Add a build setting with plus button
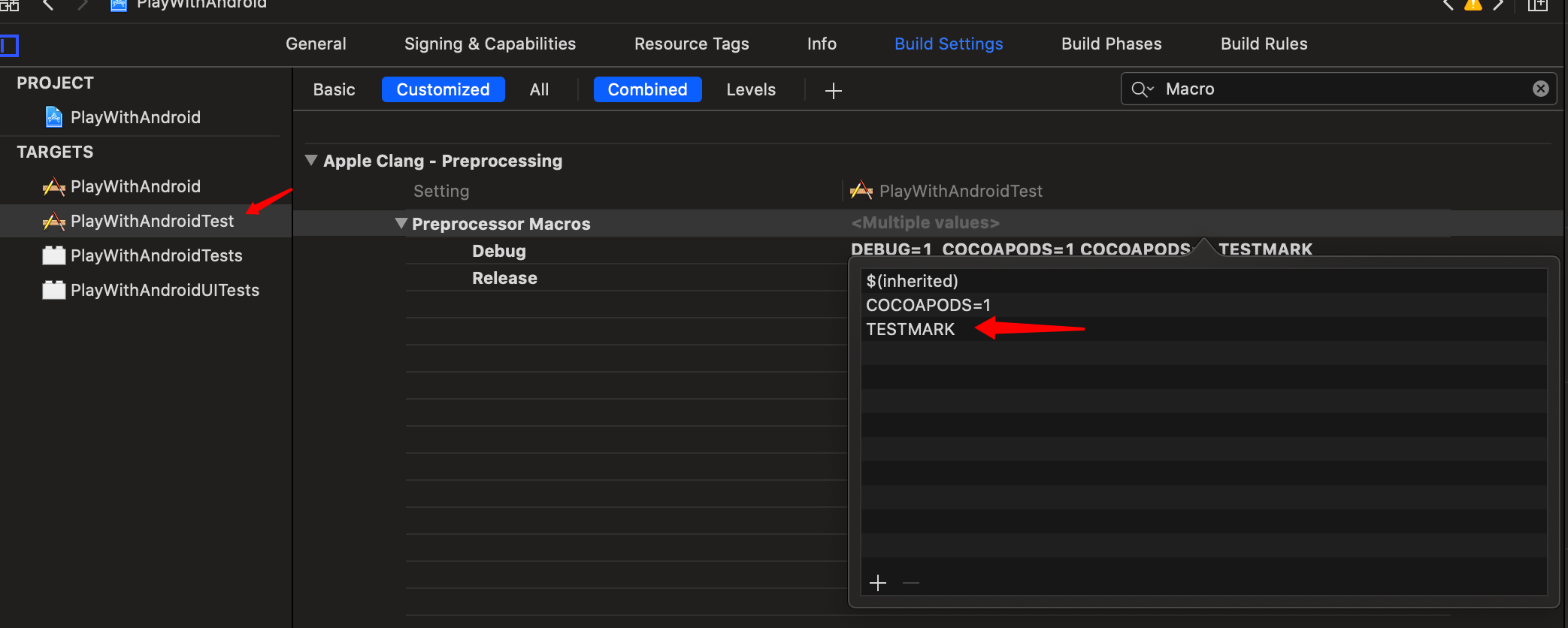1568x628 pixels. point(833,91)
